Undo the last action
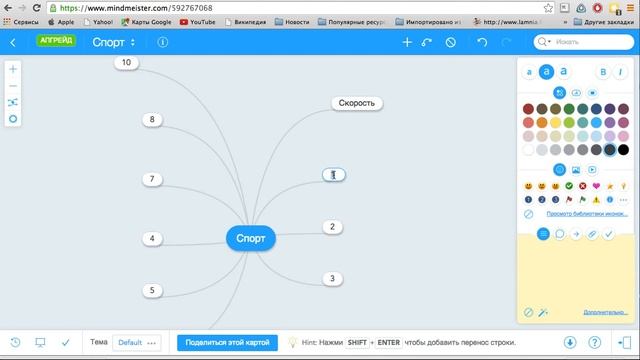Viewport: 640px width, 360px height. pos(482,42)
